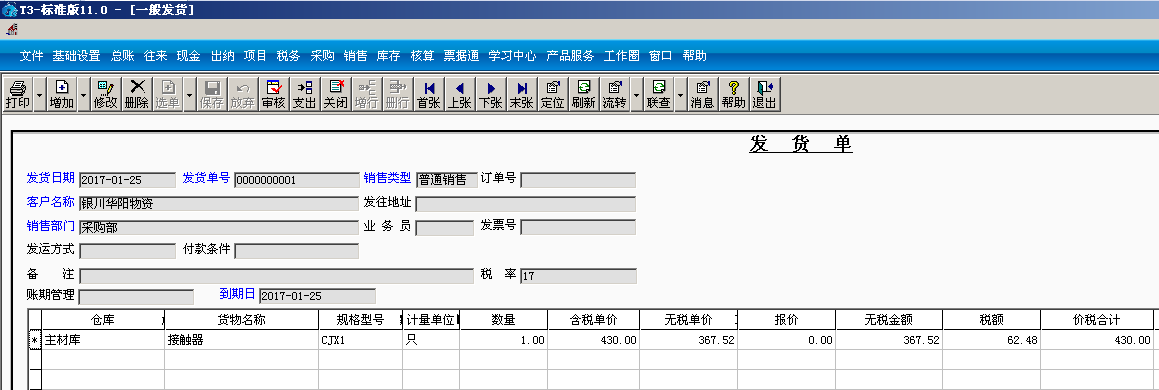
Task: Select the quantity cell 1.00
Action: point(503,340)
